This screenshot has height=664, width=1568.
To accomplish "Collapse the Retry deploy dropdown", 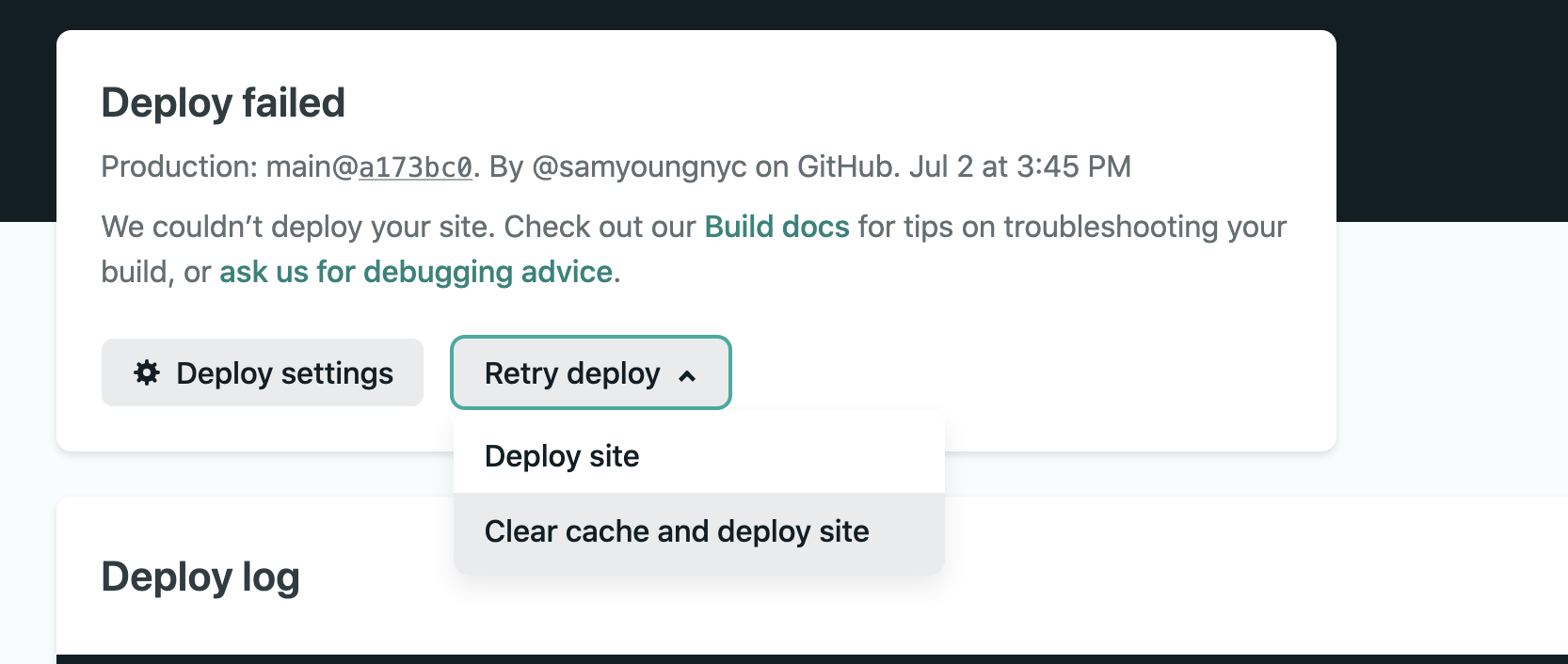I will tap(590, 372).
